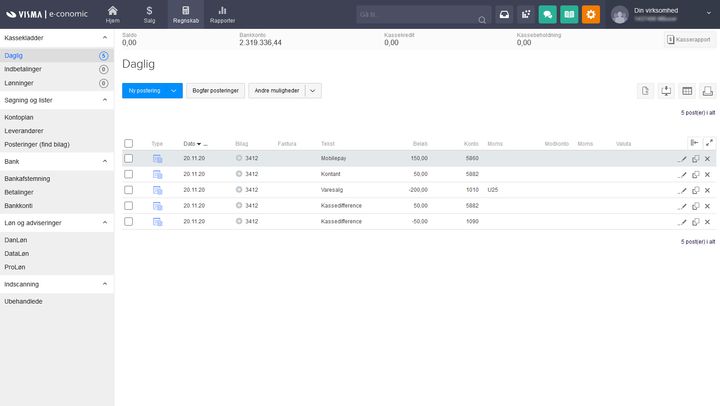Expand the table to fullscreen
Screen dimensions: 720x406
point(708,143)
